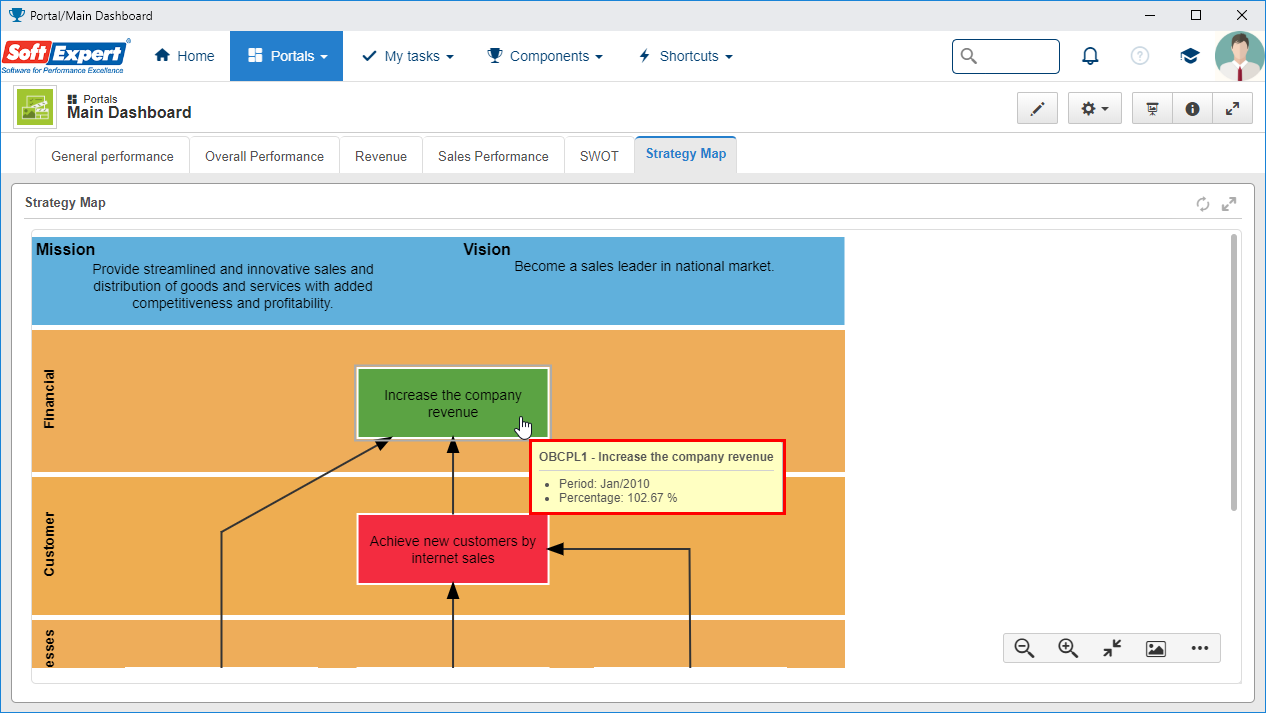The image size is (1266, 713).
Task: Fit map to screen icon
Action: click(x=1112, y=648)
